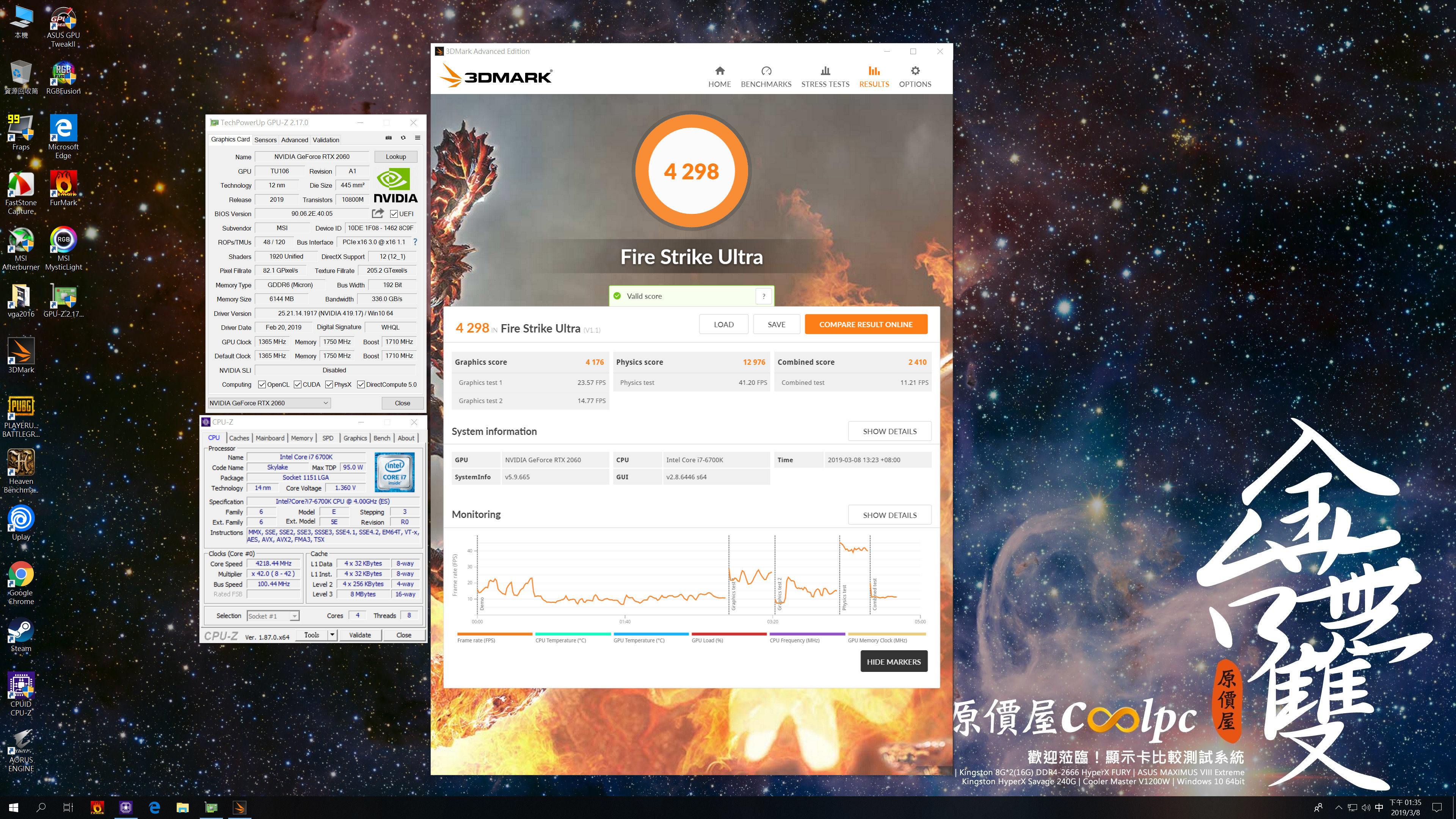Image resolution: width=1456 pixels, height=819 pixels.
Task: Click SHOW DETAILS for System information
Action: point(889,431)
